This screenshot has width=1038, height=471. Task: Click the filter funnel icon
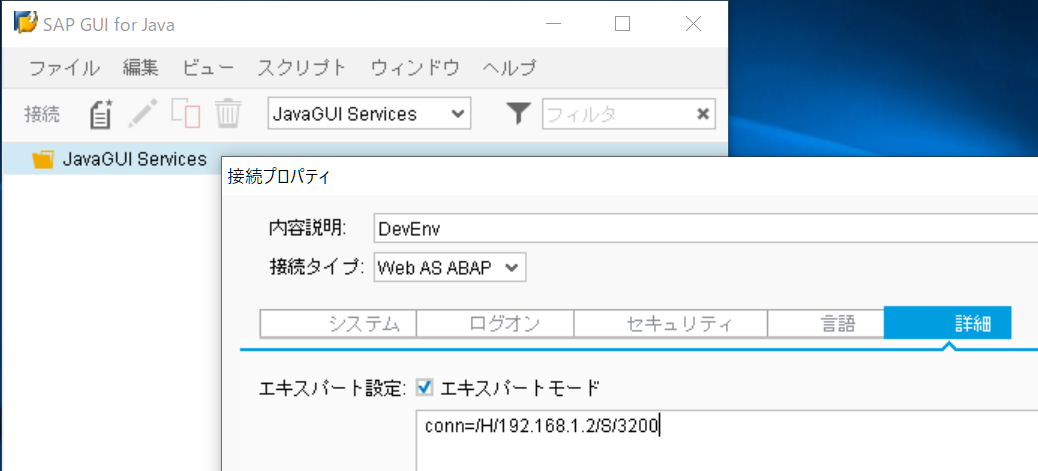(x=519, y=114)
